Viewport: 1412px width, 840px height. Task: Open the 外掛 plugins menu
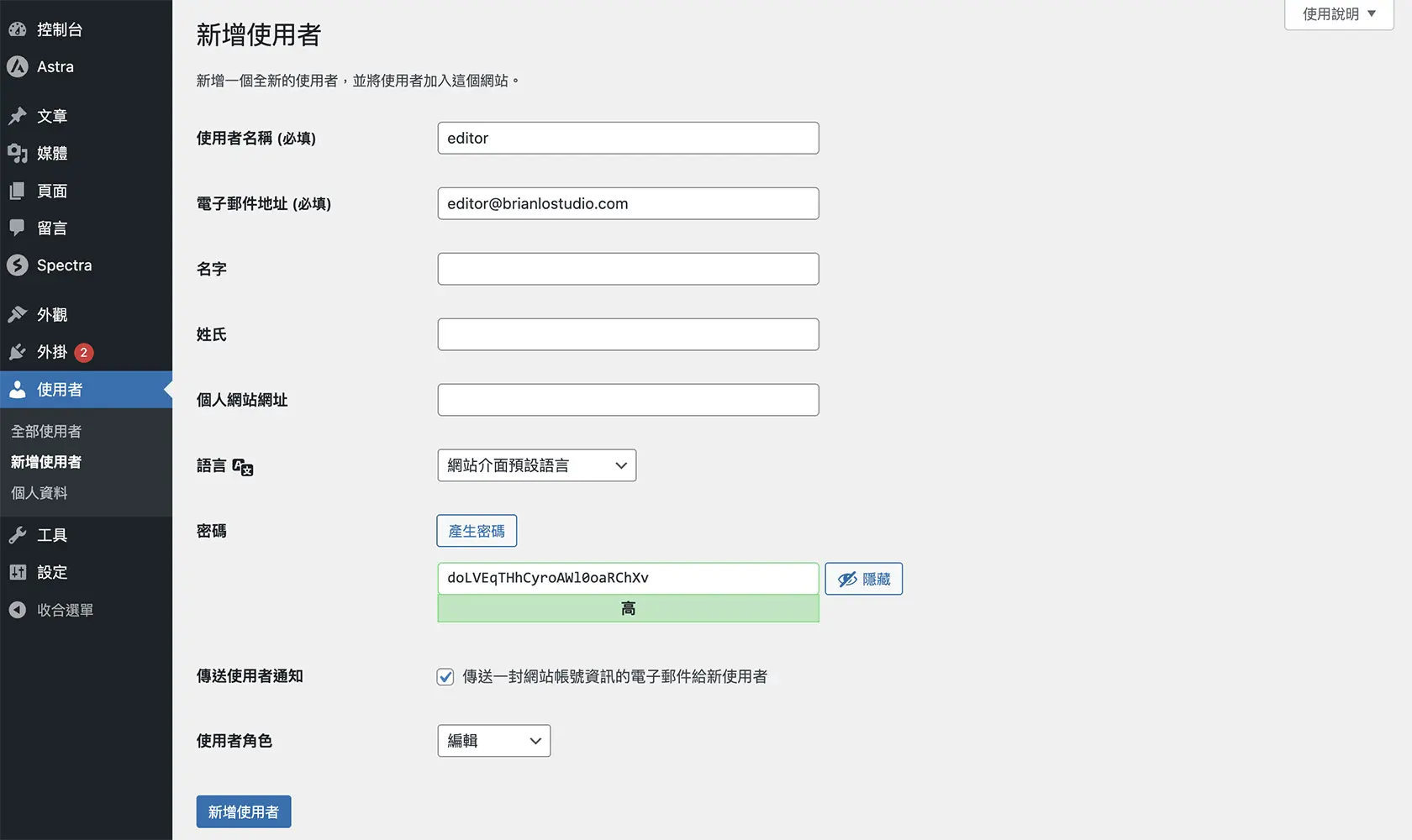(x=86, y=352)
